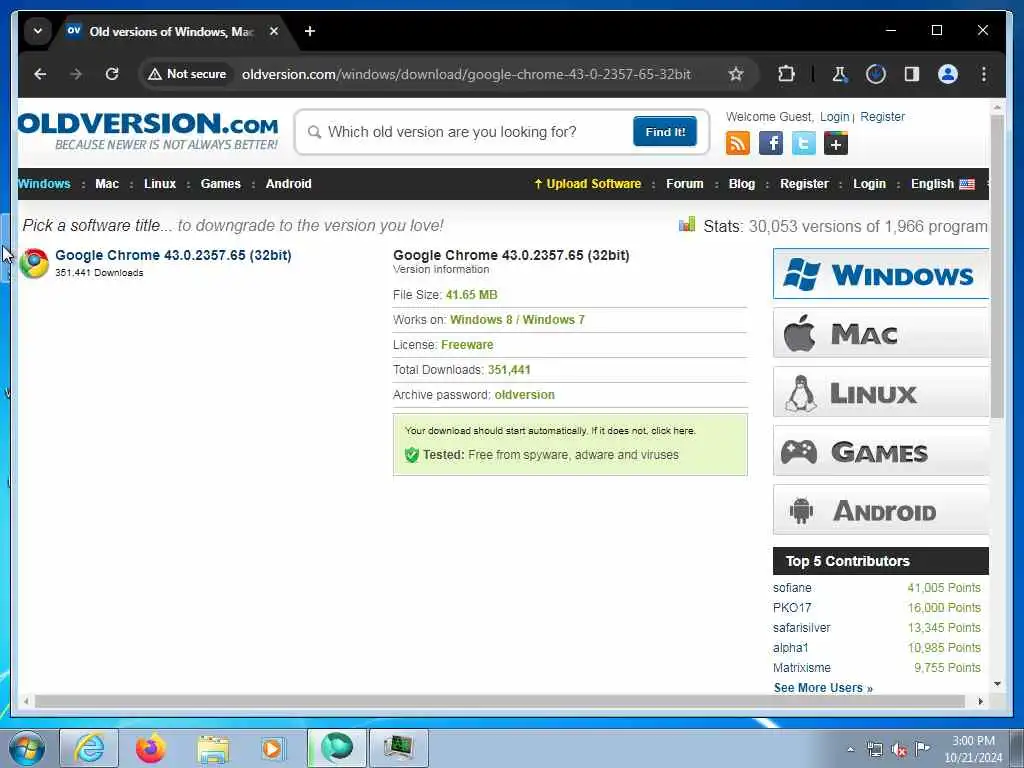The image size is (1024, 768).
Task: Click the stats bar chart icon
Action: (x=687, y=225)
